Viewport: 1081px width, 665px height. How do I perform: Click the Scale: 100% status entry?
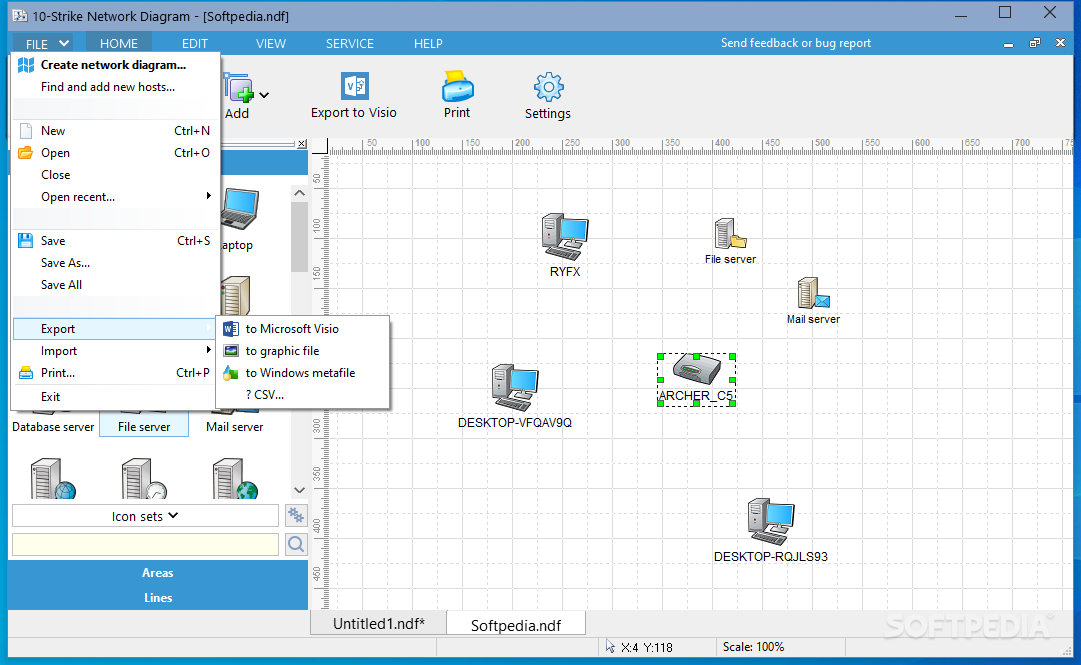point(753,646)
